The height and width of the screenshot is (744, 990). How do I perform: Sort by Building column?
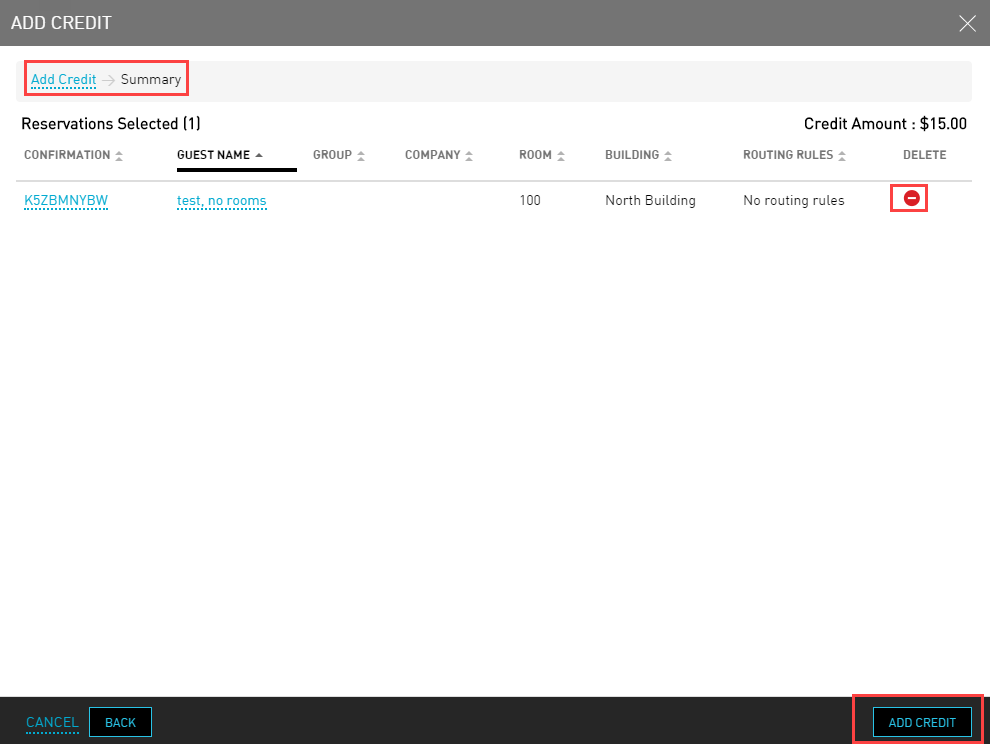(637, 155)
